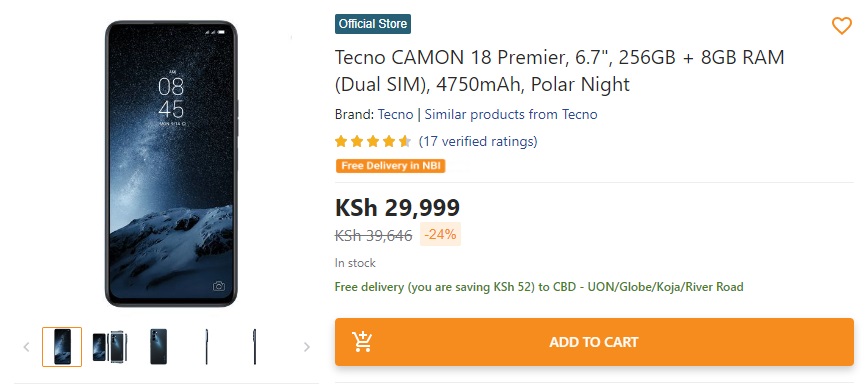This screenshot has height=390, width=868.
Task: Open the 17 verified ratings link
Action: click(x=478, y=142)
